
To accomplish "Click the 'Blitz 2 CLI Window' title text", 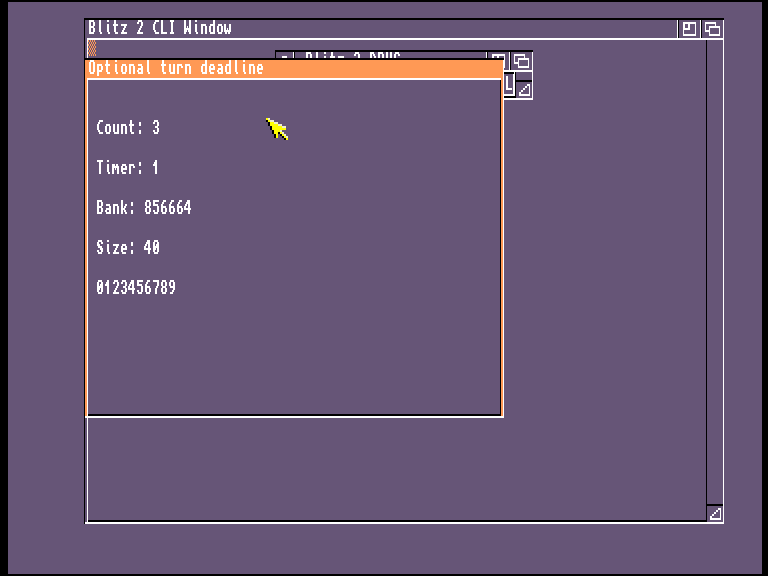I will [160, 28].
